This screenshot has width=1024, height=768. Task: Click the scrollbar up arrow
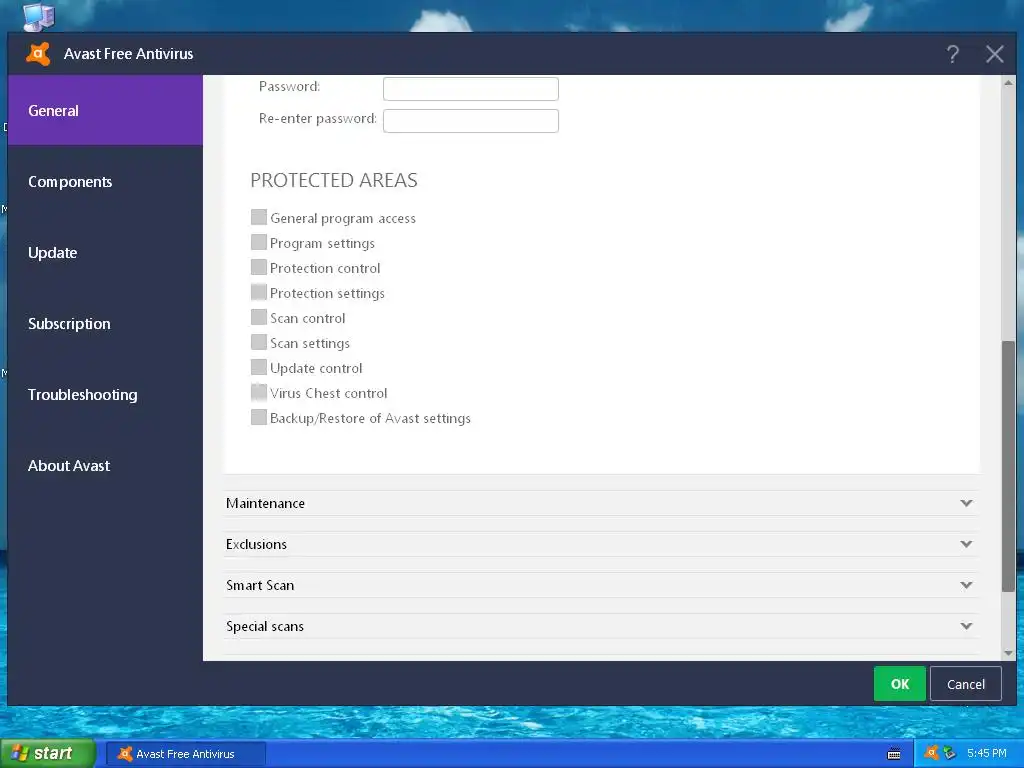point(1008,83)
